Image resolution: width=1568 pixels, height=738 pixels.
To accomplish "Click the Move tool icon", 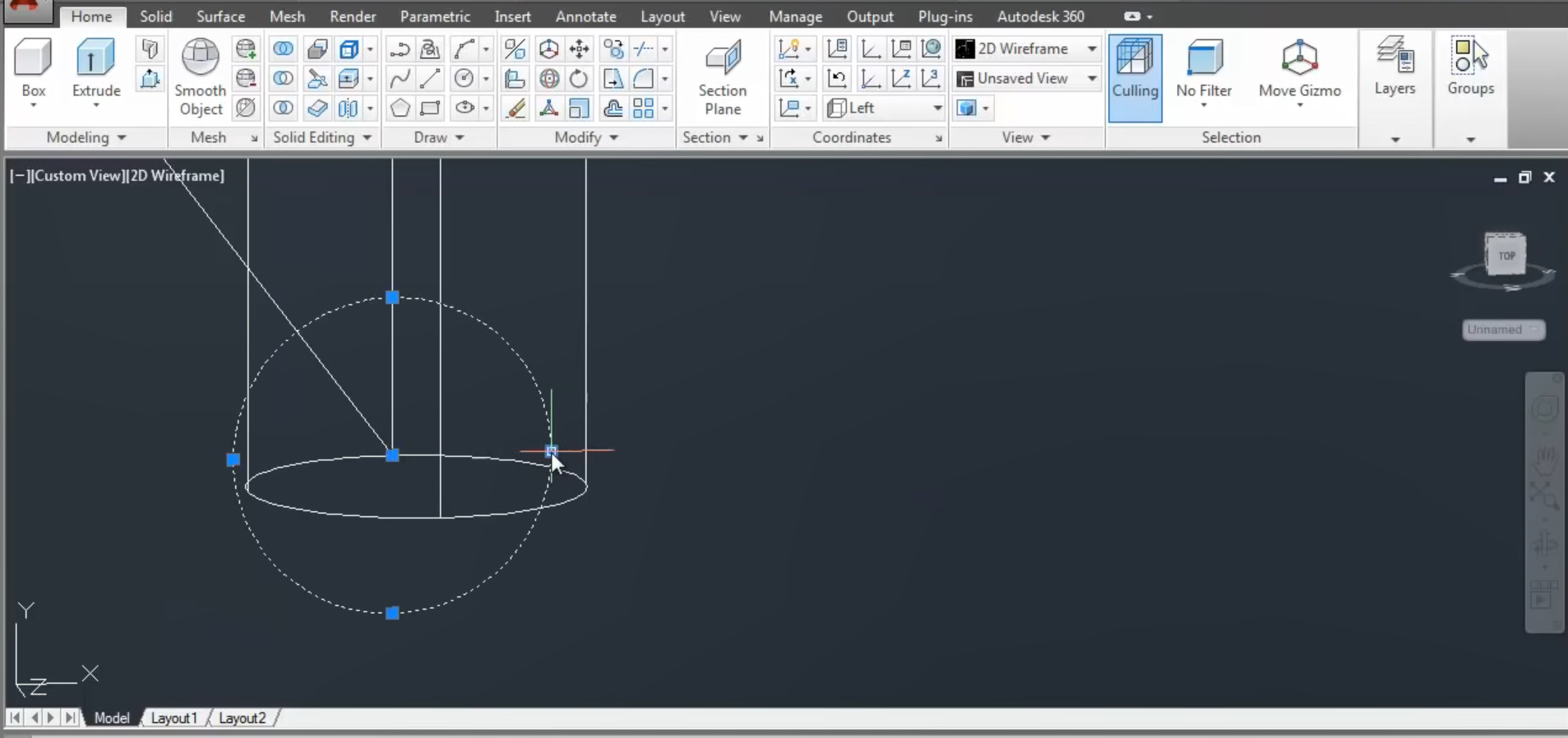I will point(580,48).
